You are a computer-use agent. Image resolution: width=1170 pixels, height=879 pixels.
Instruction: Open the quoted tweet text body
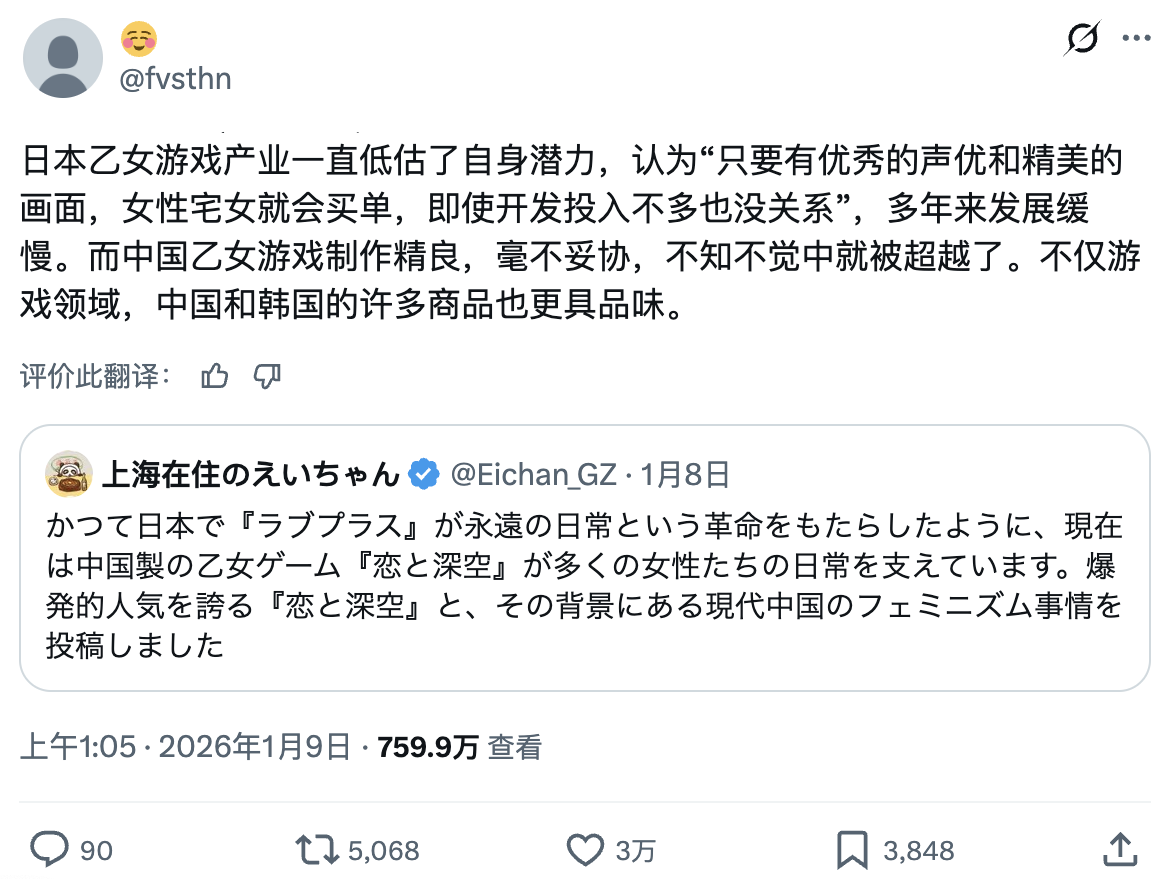click(584, 585)
